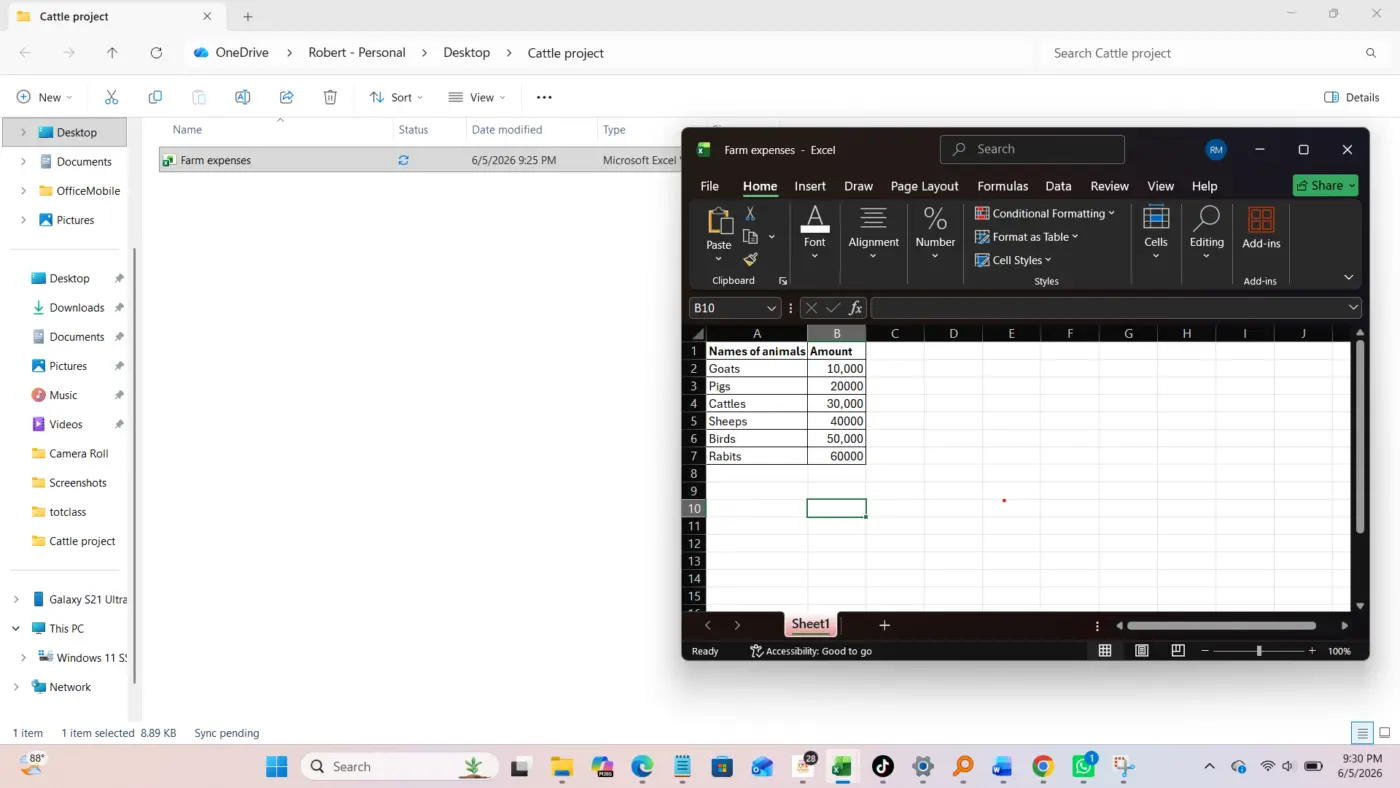Viewport: 1400px width, 788px height.
Task: Open the Cell Styles gallery dropdown
Action: [1013, 260]
